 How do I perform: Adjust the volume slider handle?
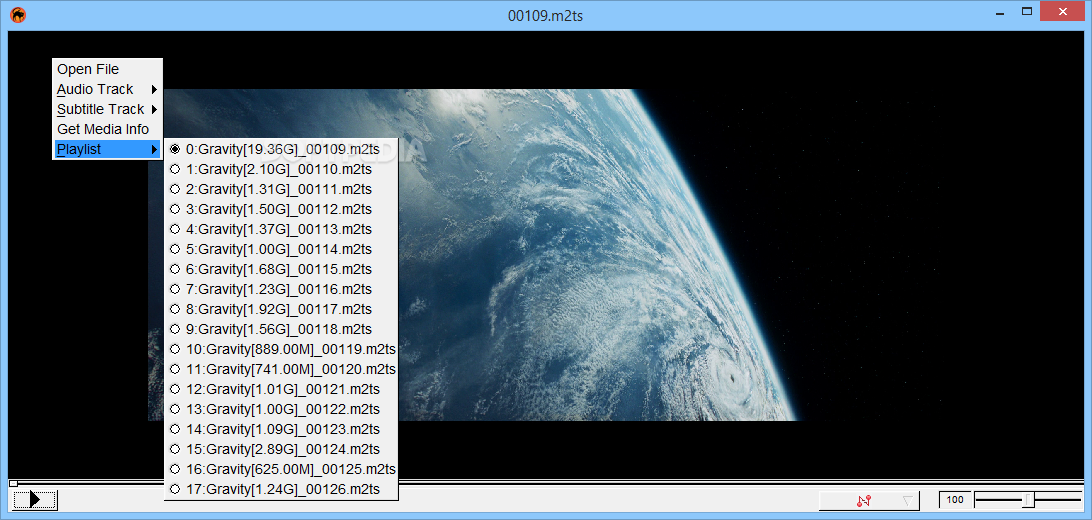tap(1029, 499)
